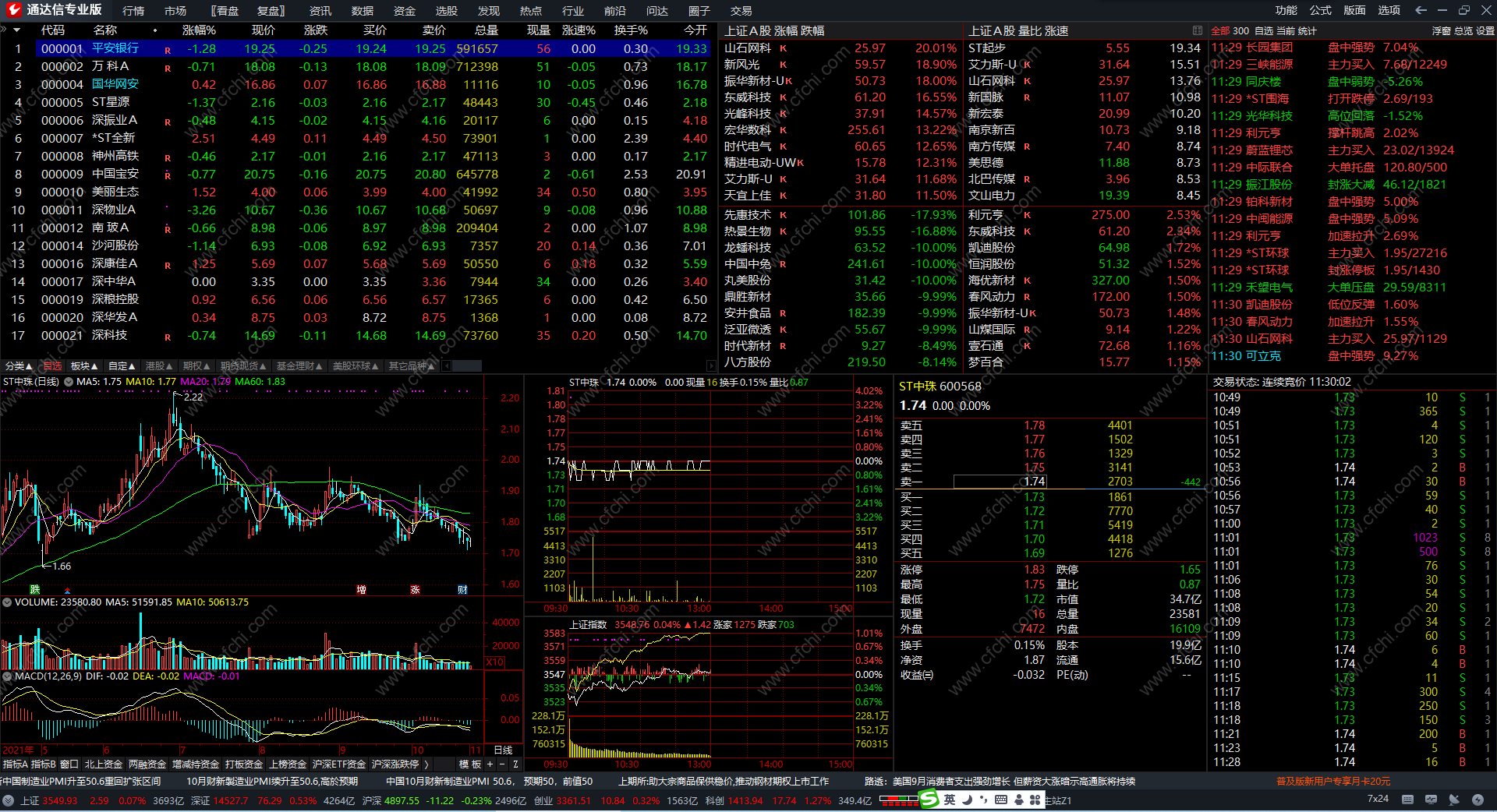Click the moon icon in the IME bar
Image resolution: width=1497 pixels, height=812 pixels.
pyautogui.click(x=967, y=800)
